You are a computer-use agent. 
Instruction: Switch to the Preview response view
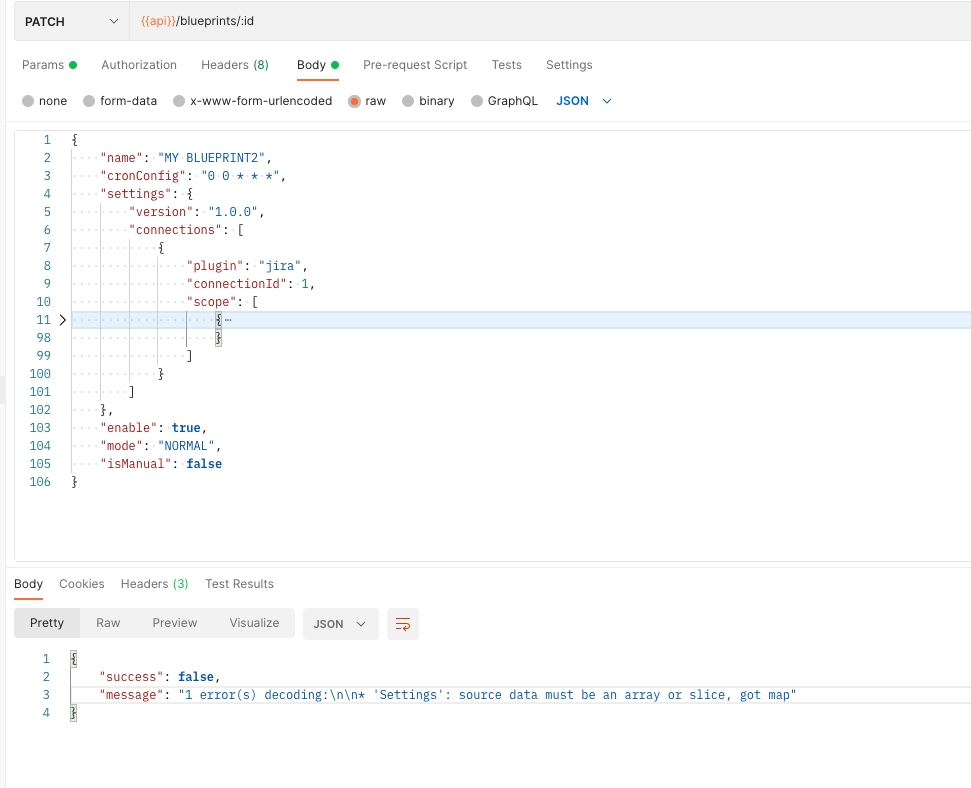click(x=175, y=623)
